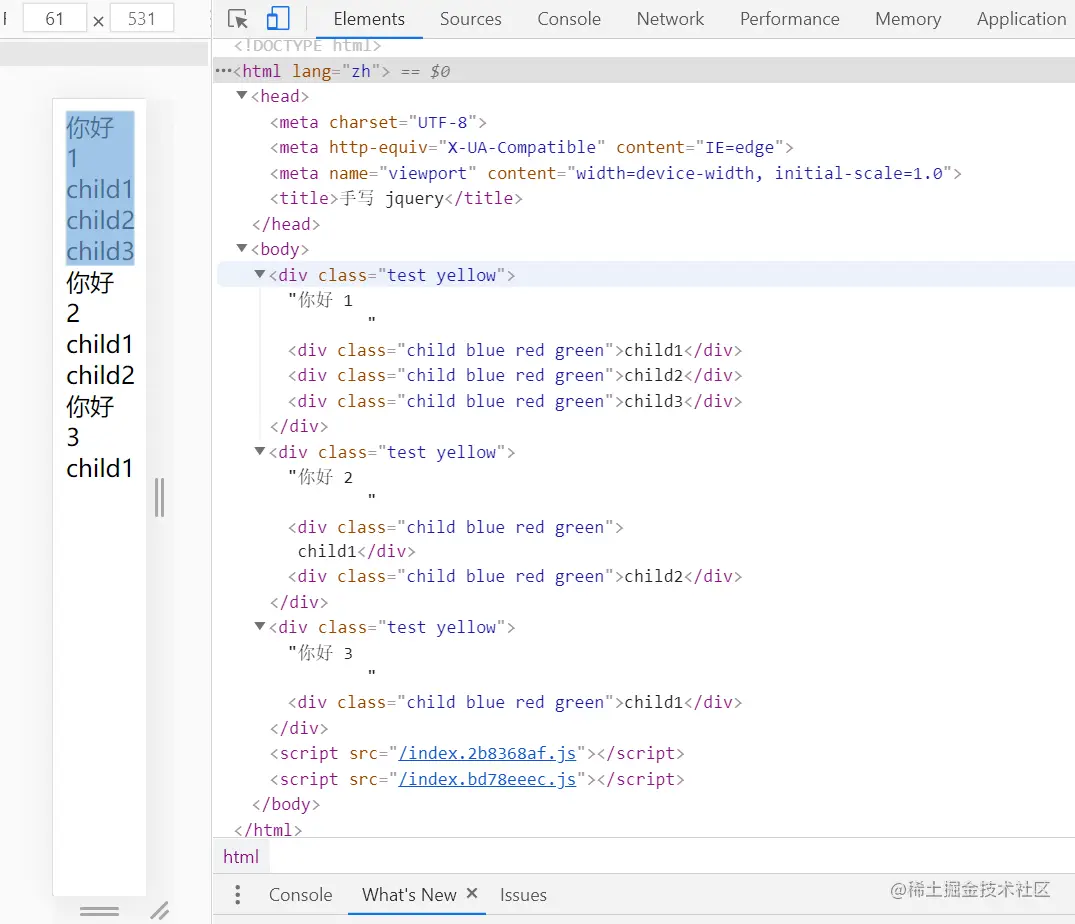Collapse the second test yellow div
1075x924 pixels.
pyautogui.click(x=260, y=451)
